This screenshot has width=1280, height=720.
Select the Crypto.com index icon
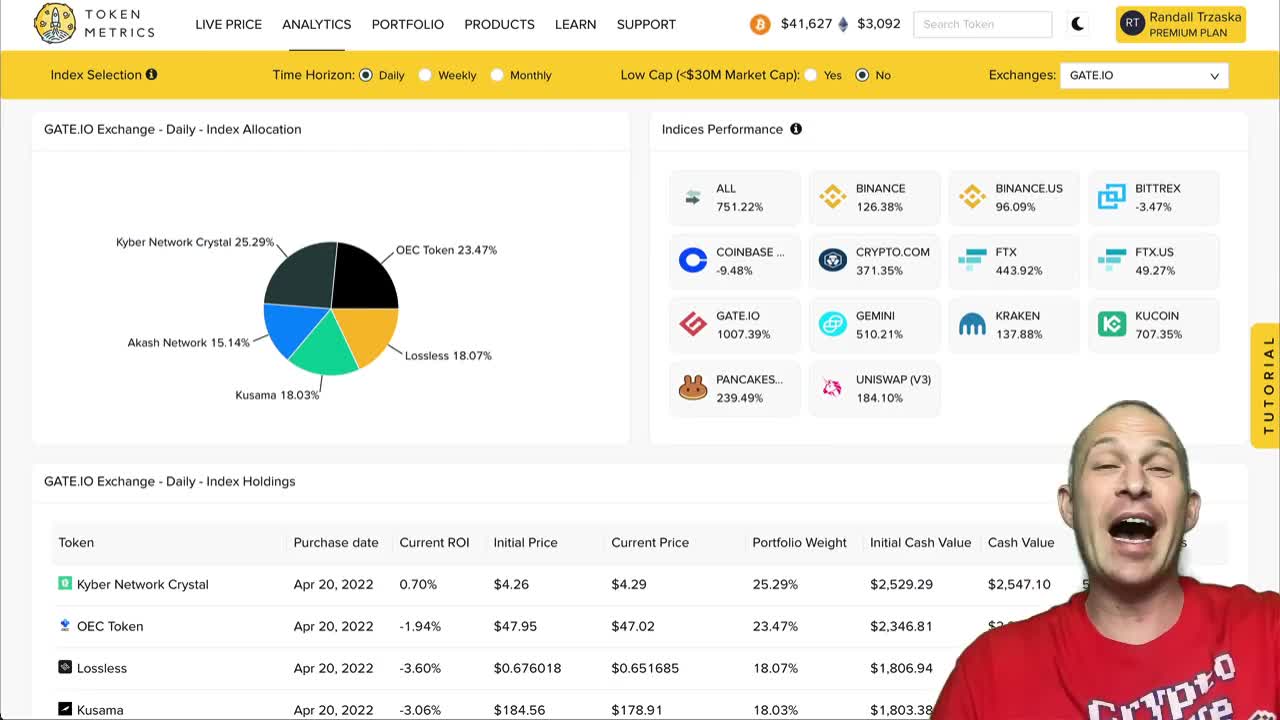click(832, 261)
